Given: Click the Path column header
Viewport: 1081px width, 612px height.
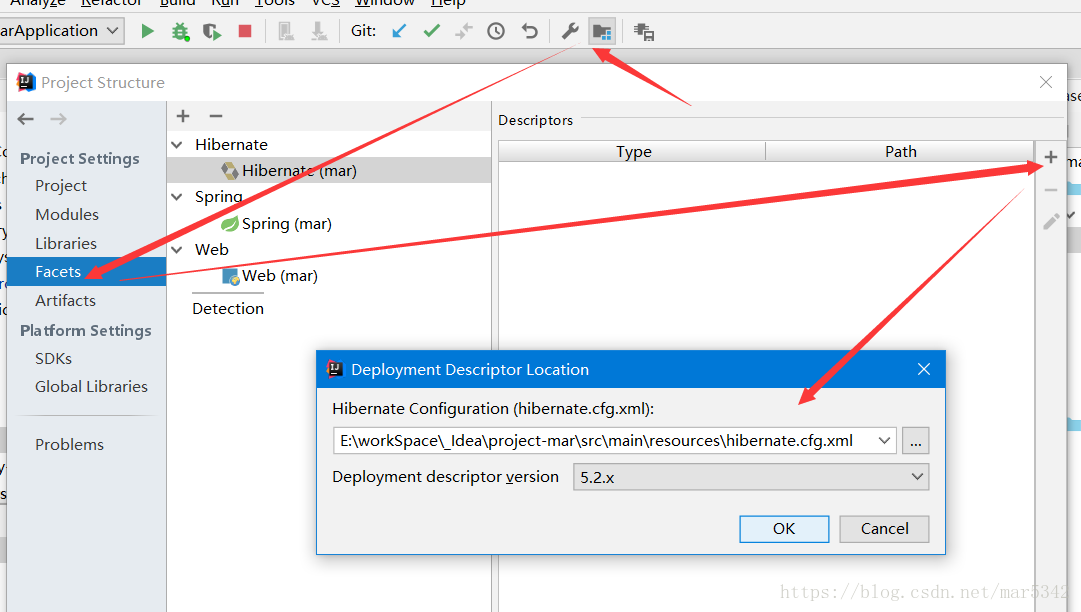Looking at the screenshot, I should pos(900,152).
